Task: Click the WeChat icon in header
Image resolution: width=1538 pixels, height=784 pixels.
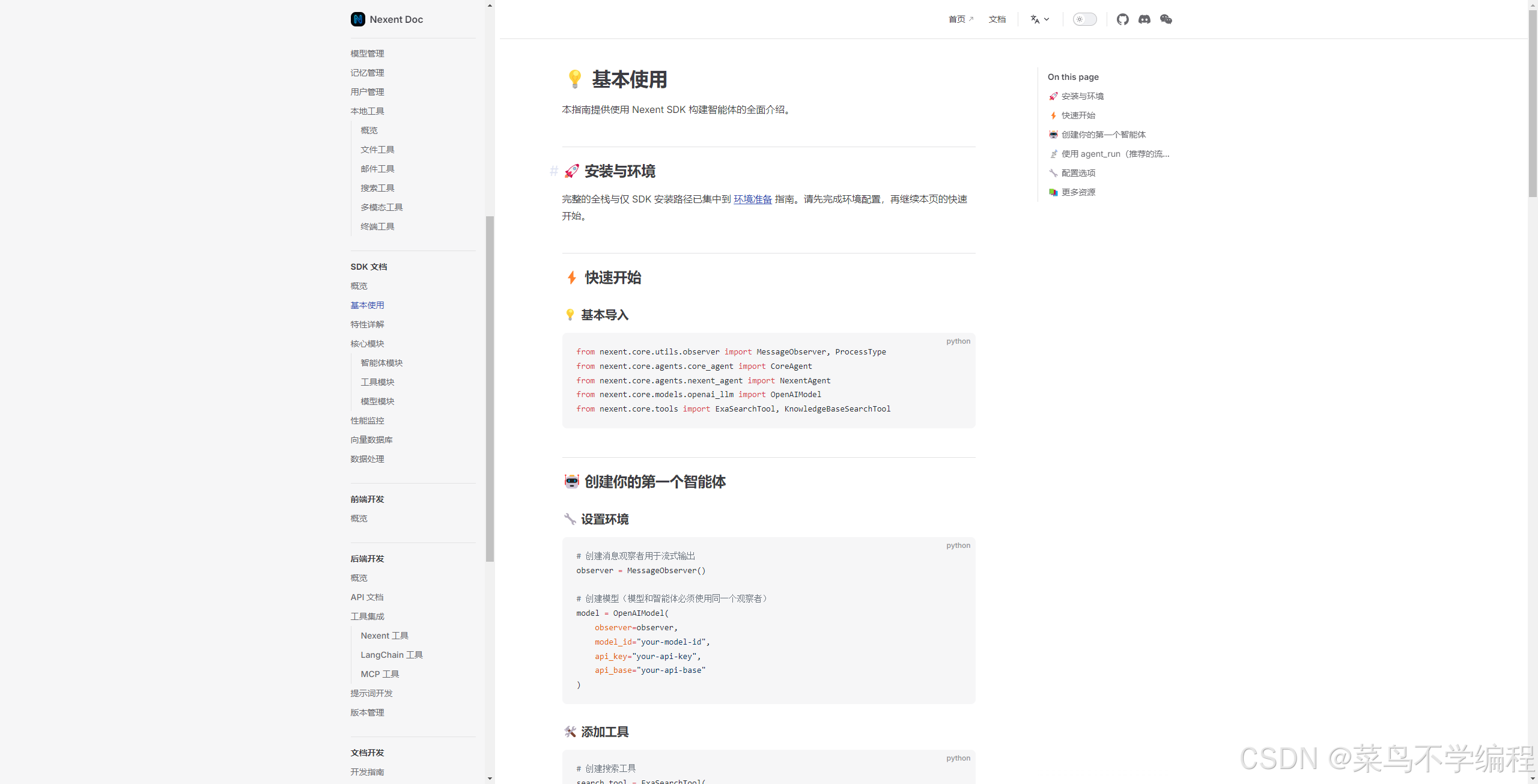Action: 1166,19
